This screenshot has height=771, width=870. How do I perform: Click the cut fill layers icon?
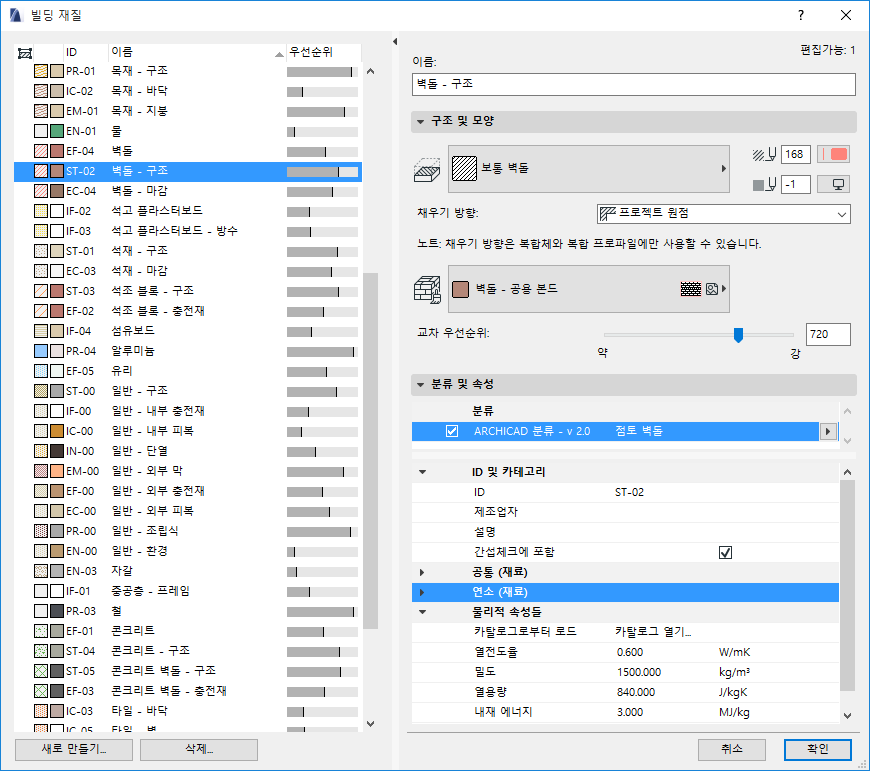(427, 170)
